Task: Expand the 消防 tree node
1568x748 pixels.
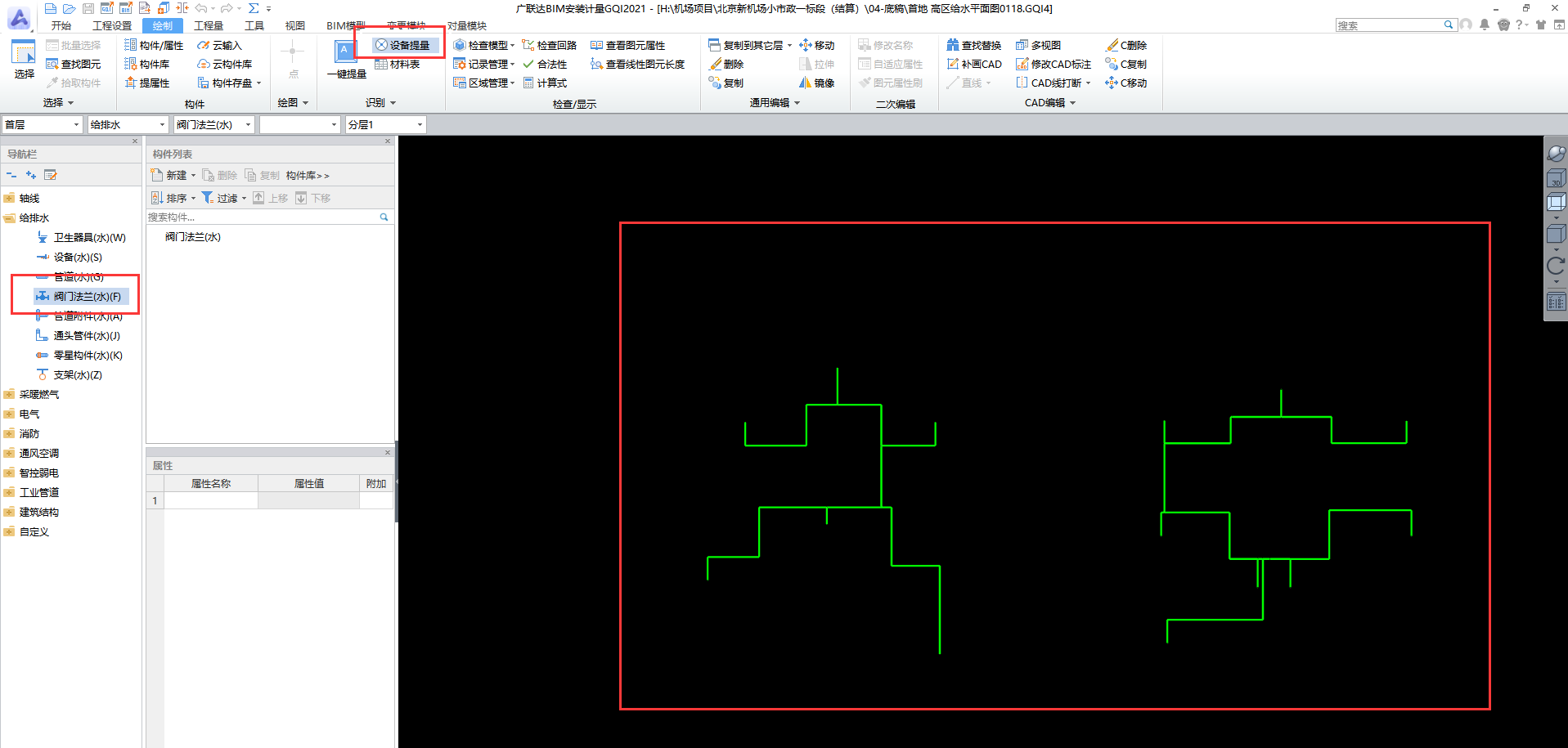Action: pyautogui.click(x=9, y=433)
